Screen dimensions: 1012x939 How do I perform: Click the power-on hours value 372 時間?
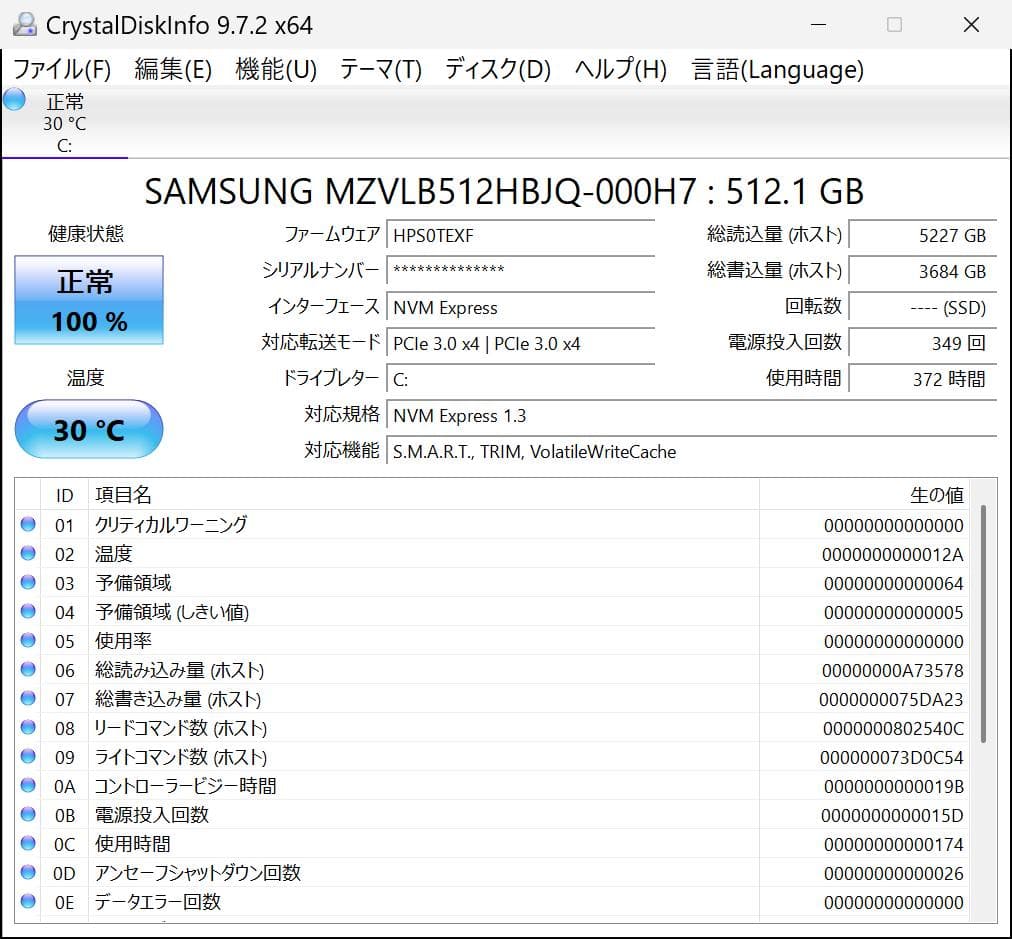coord(922,379)
